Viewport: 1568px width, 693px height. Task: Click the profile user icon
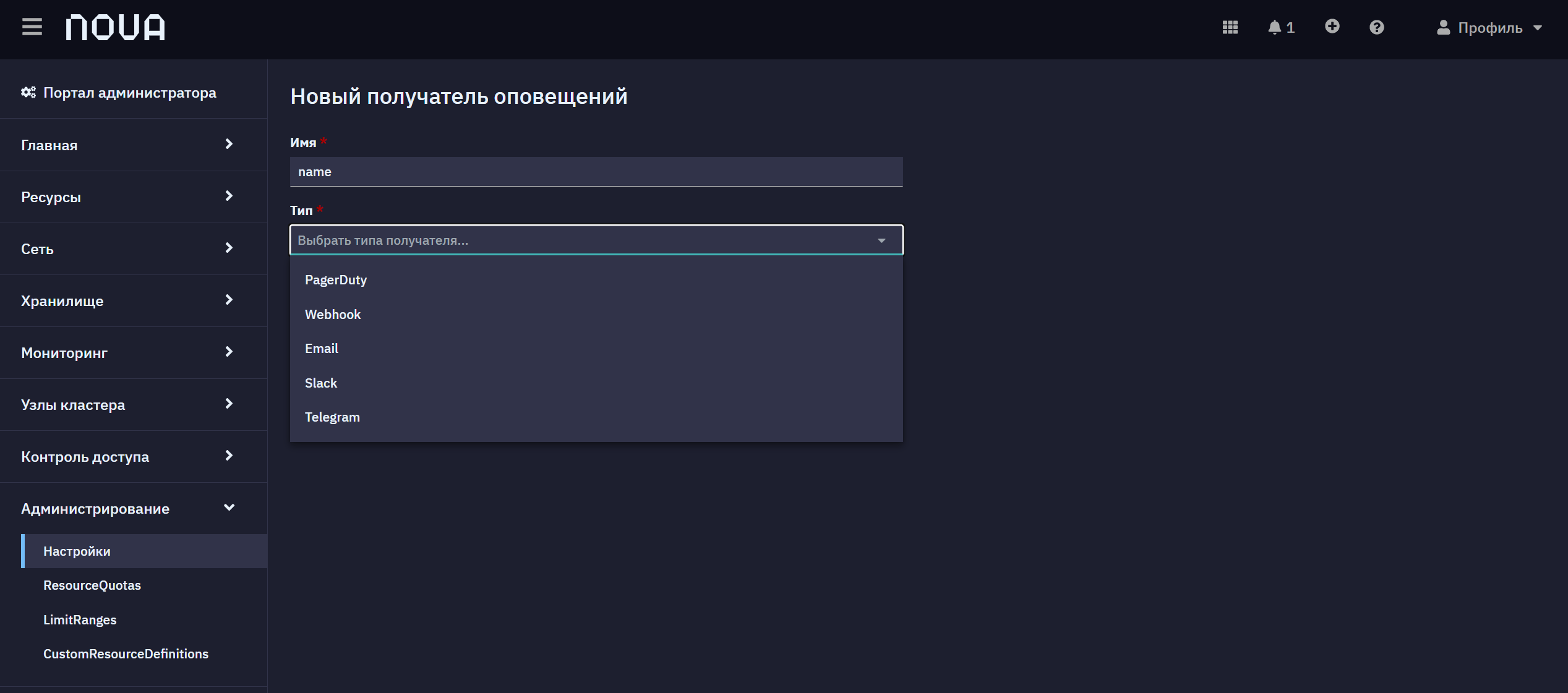click(1443, 27)
